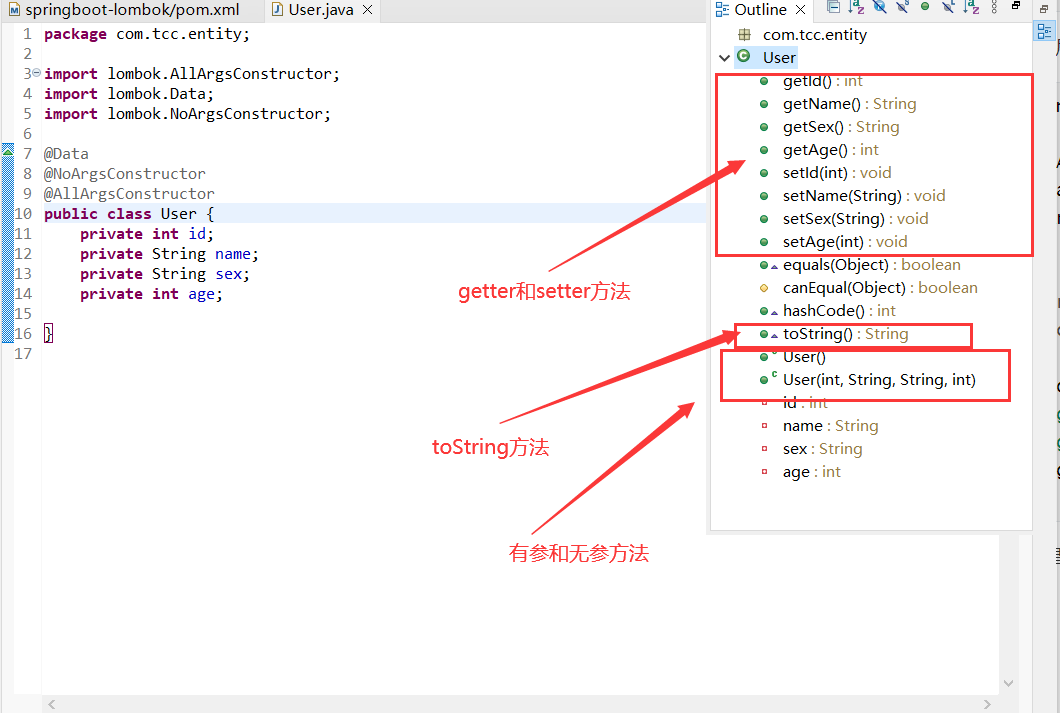1060x713 pixels.
Task: Toggle Hide Local Types in Outline toolbar
Action: point(948,7)
